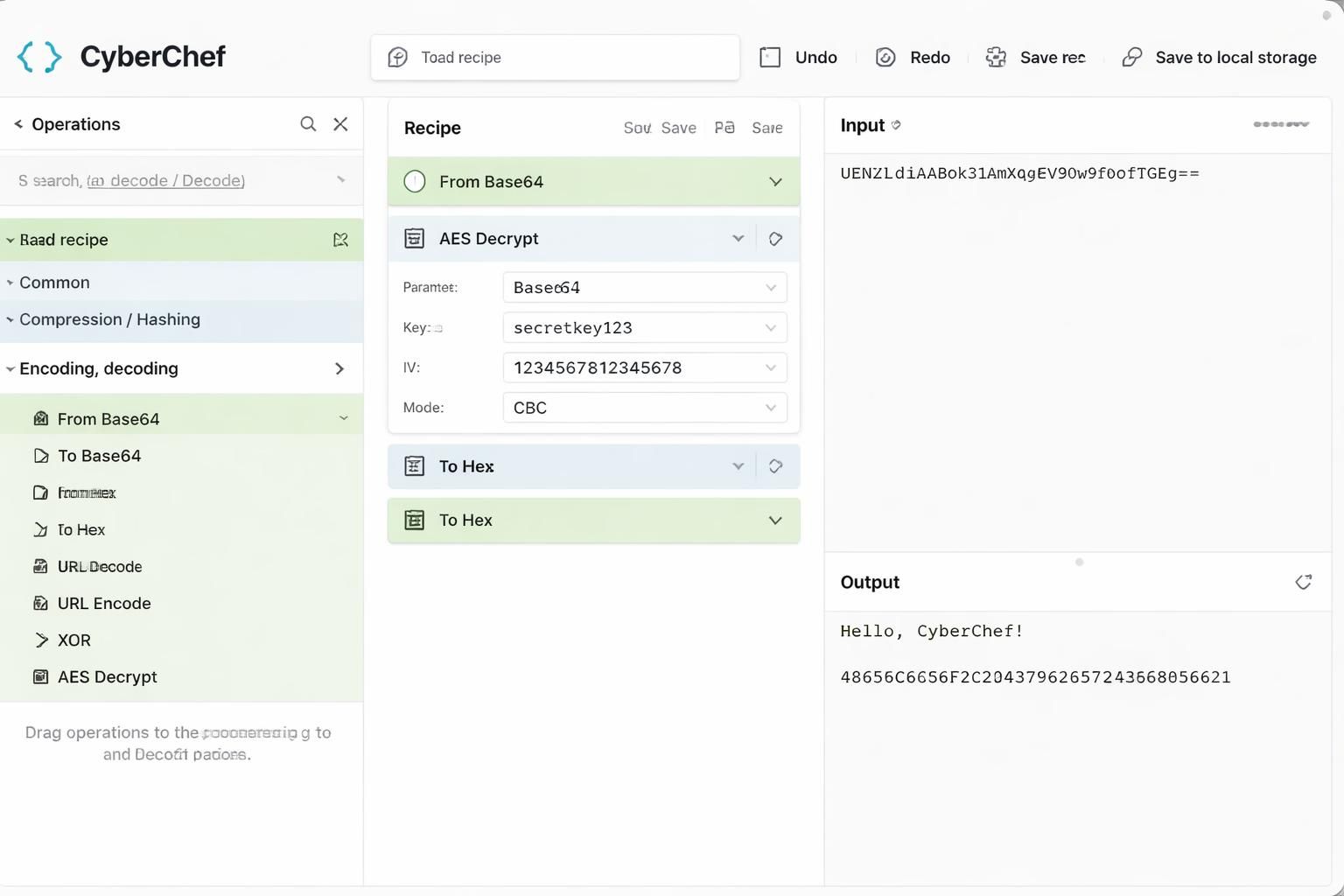This screenshot has height=896, width=1344.
Task: Click the Save rec icon
Action: click(x=996, y=58)
